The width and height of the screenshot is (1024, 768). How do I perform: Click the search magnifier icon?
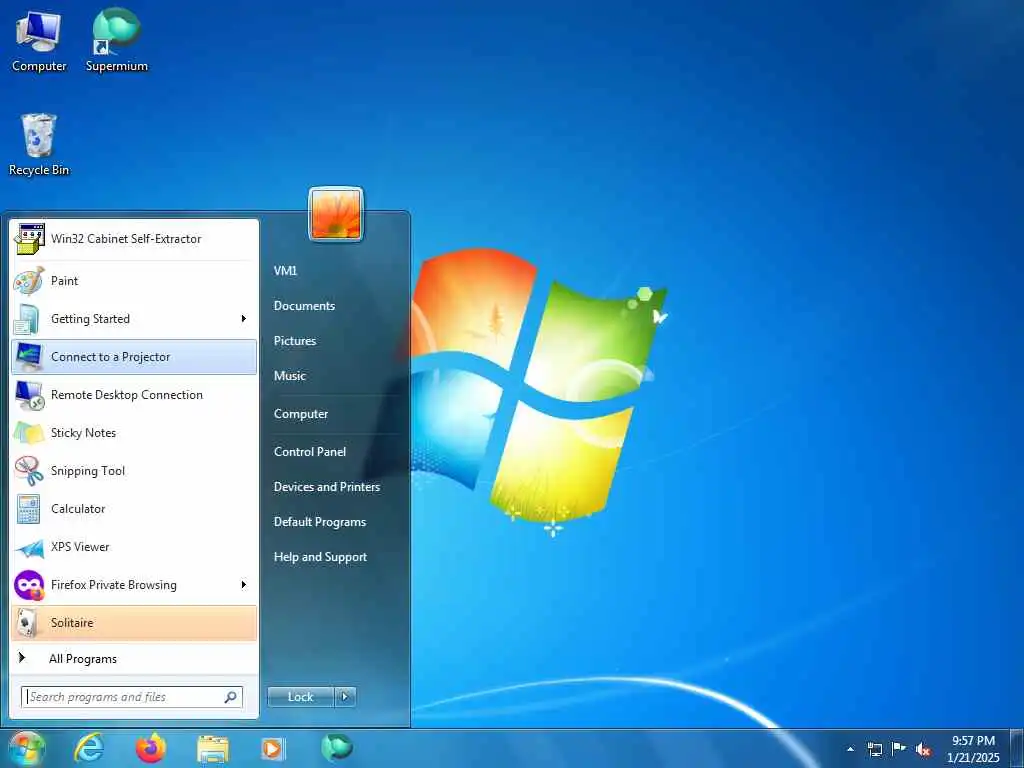[x=230, y=697]
